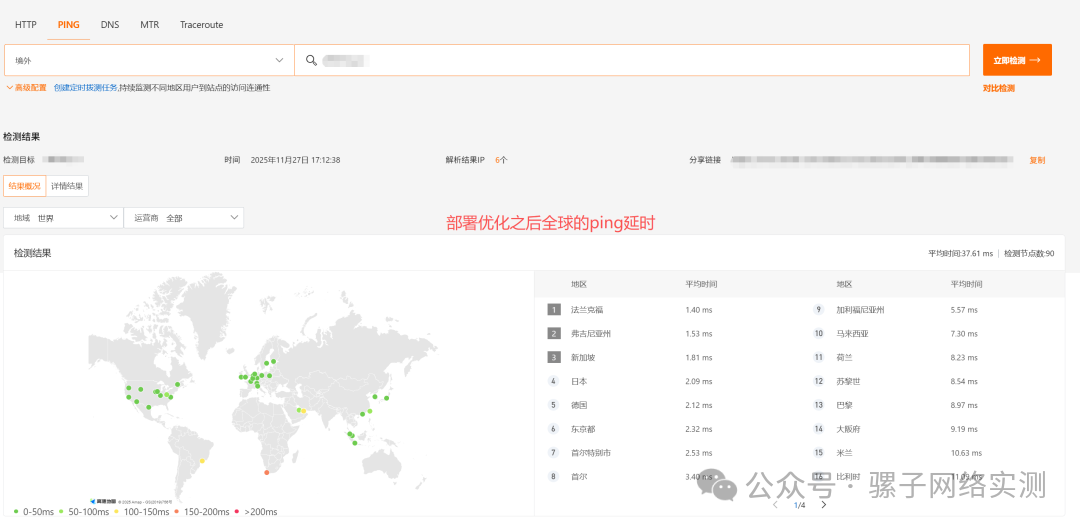Switch to the 详情结果 tab
This screenshot has height=528, width=1080.
[67, 186]
